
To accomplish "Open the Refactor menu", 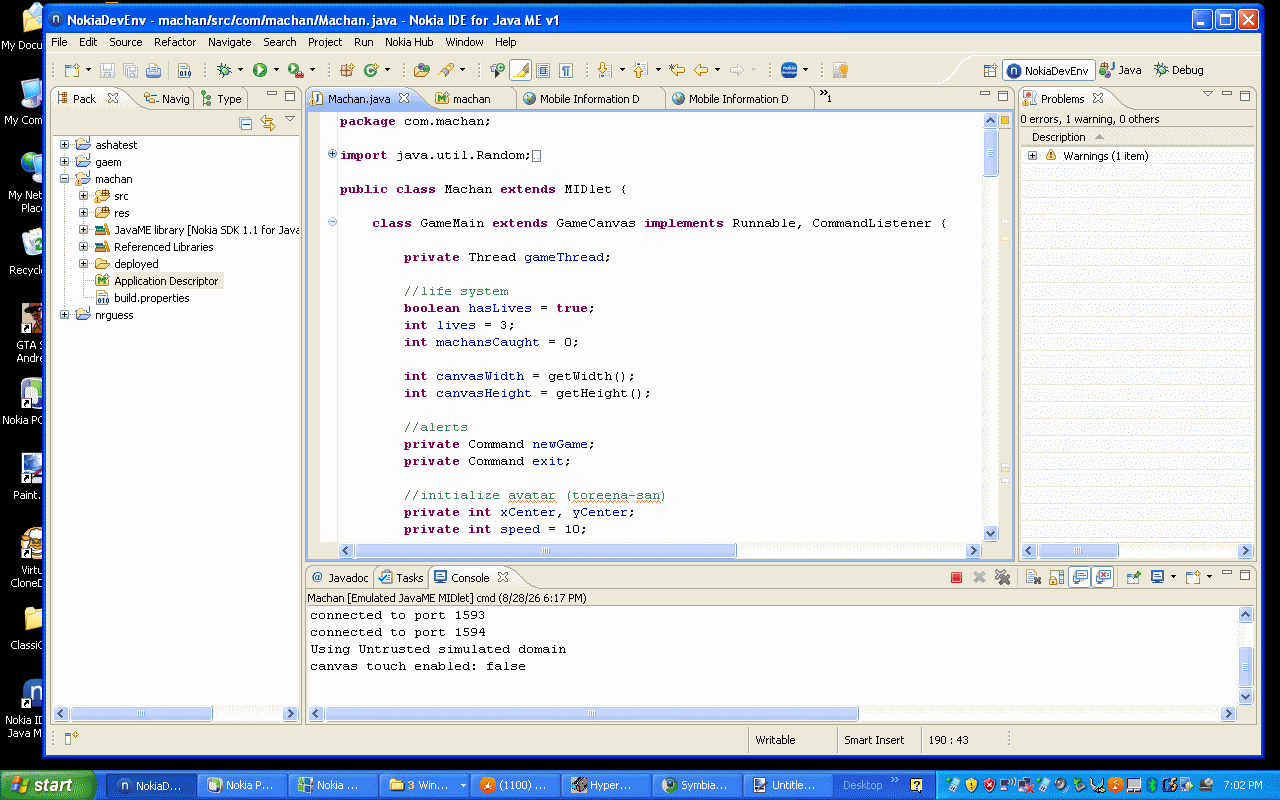I will [175, 42].
